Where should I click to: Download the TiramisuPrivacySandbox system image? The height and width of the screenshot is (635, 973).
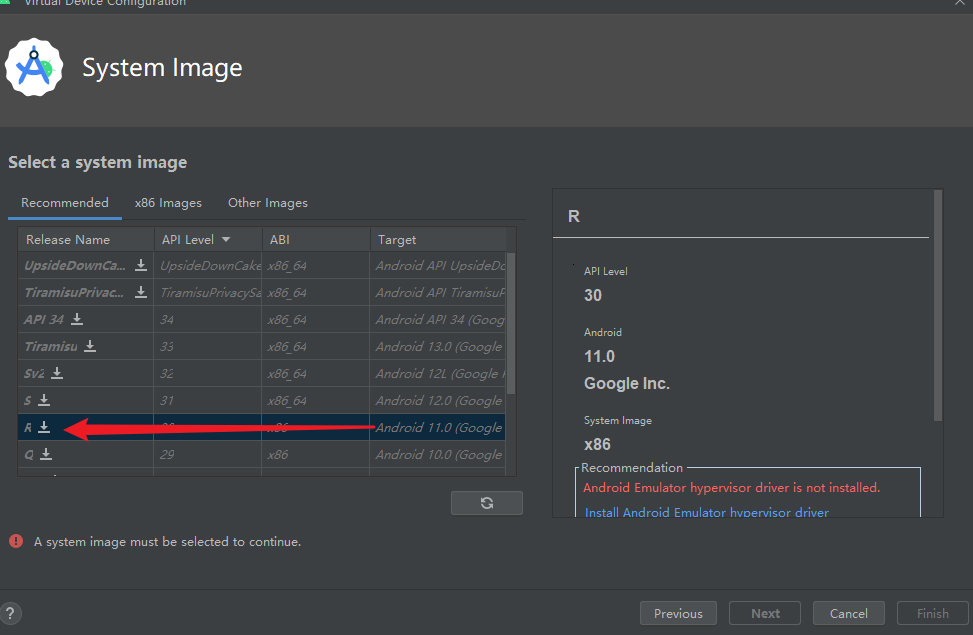tap(140, 292)
